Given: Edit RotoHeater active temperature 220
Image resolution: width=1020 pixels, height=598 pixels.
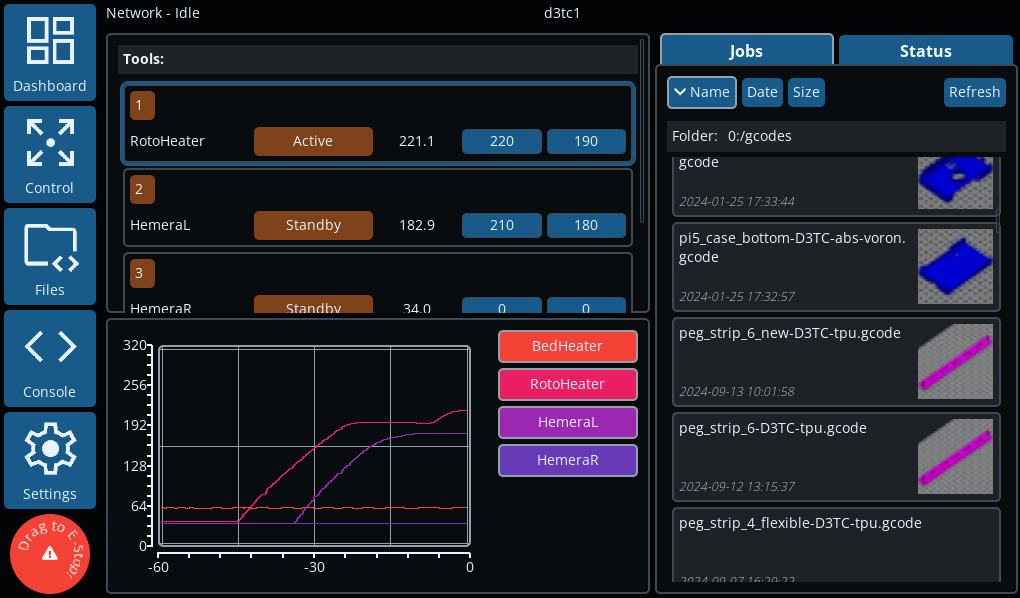Looking at the screenshot, I should 502,141.
